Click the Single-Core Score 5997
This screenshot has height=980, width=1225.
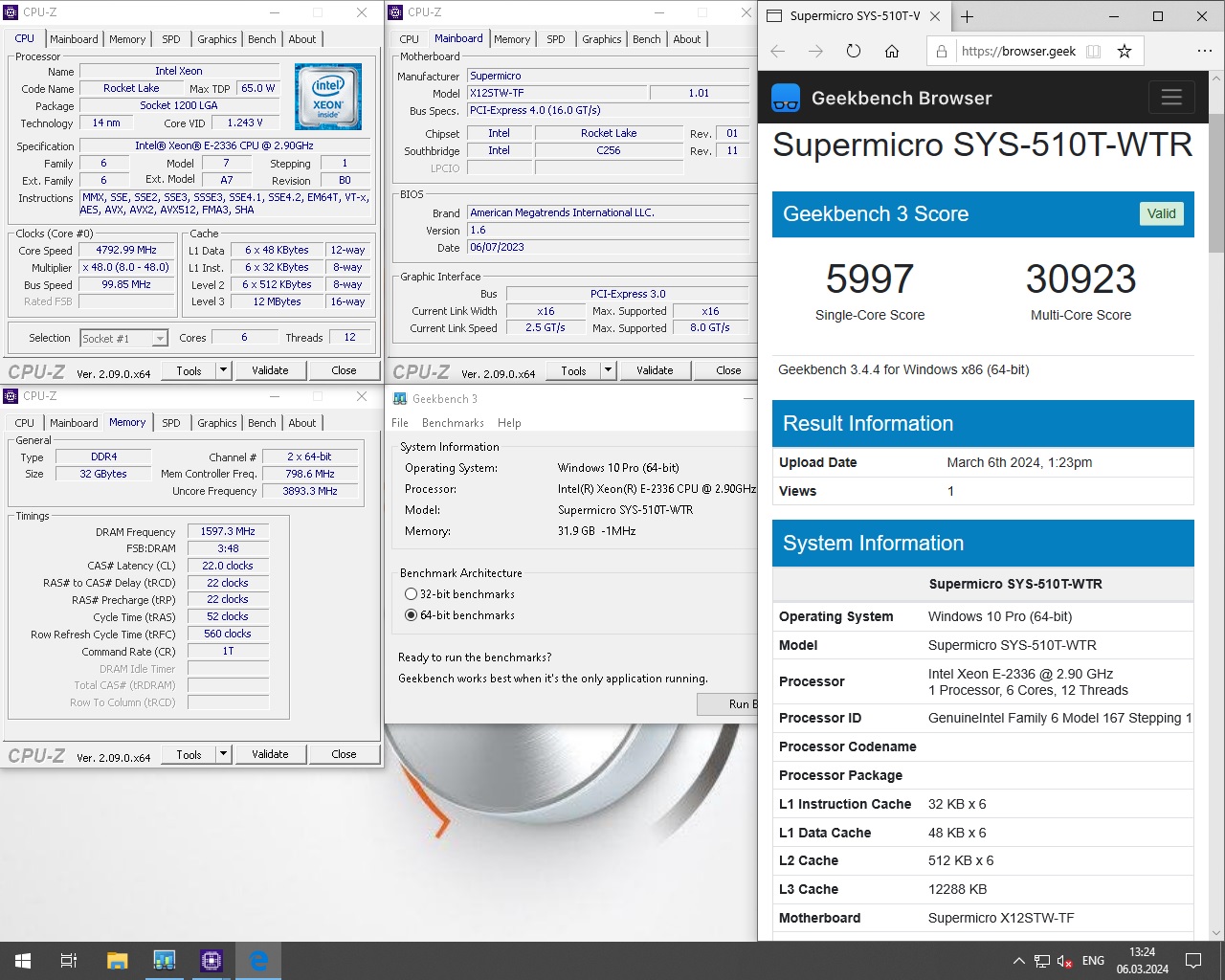pos(870,279)
